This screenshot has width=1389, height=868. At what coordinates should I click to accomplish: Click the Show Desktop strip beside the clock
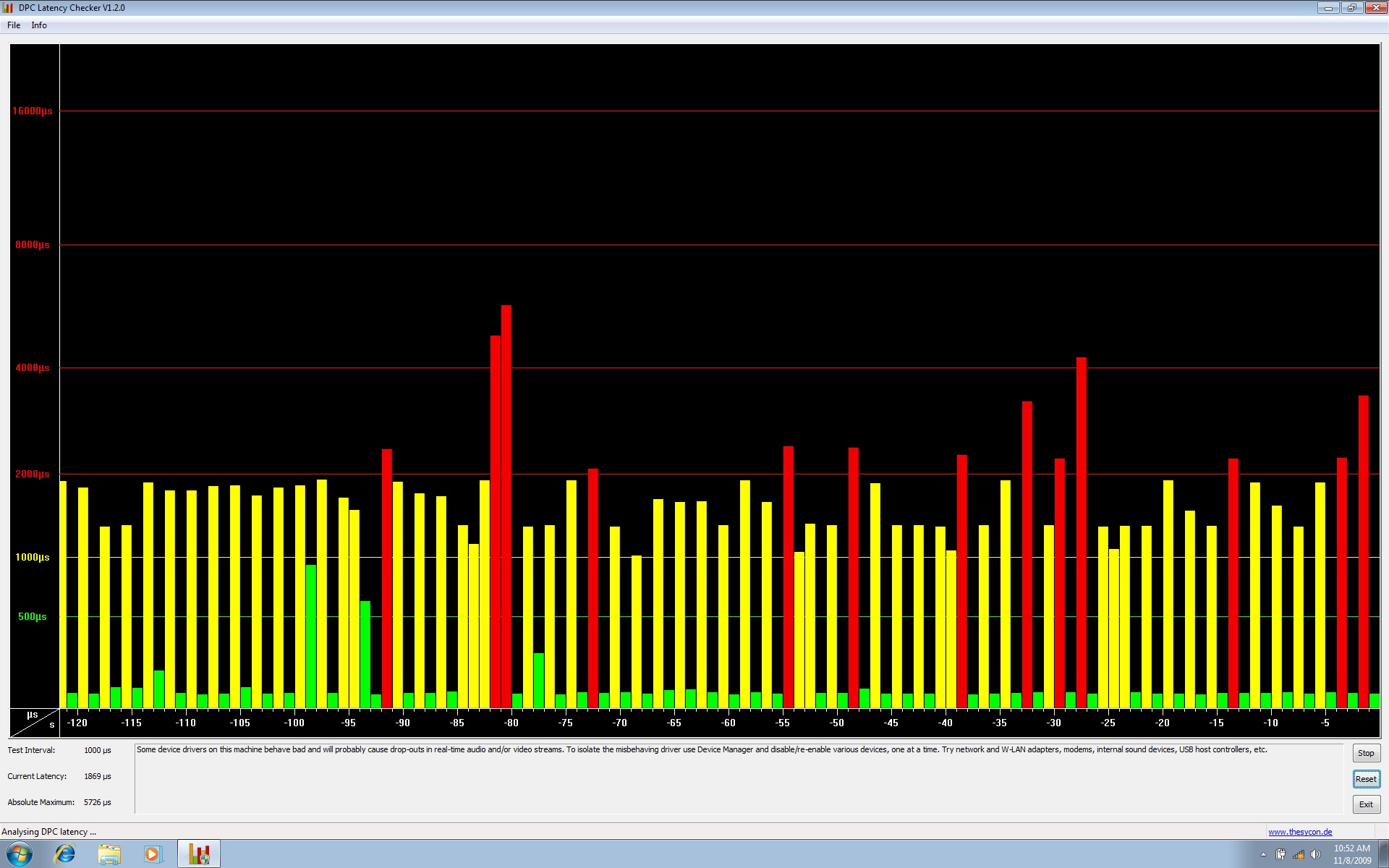pyautogui.click(x=1384, y=854)
